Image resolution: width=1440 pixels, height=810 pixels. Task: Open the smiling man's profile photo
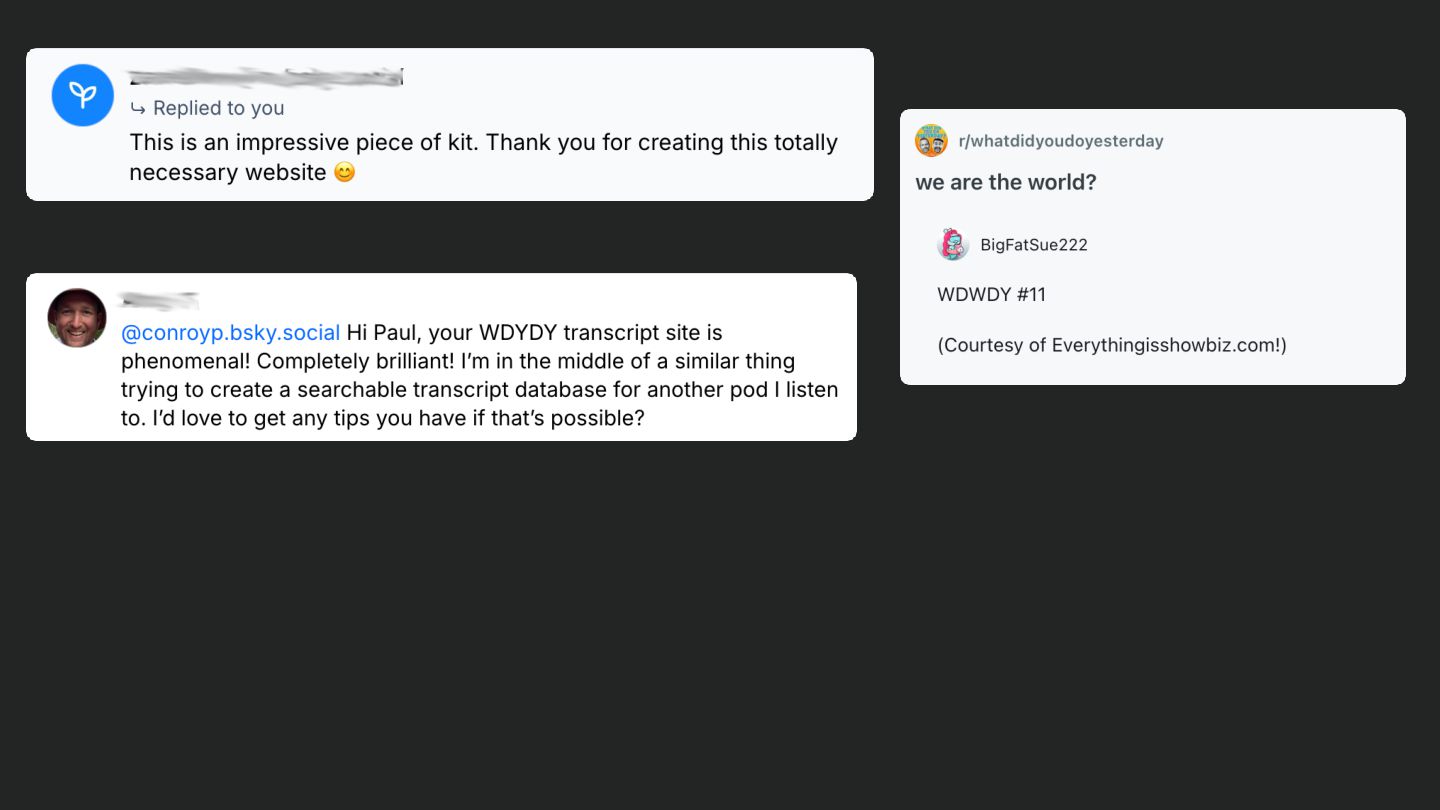(77, 318)
